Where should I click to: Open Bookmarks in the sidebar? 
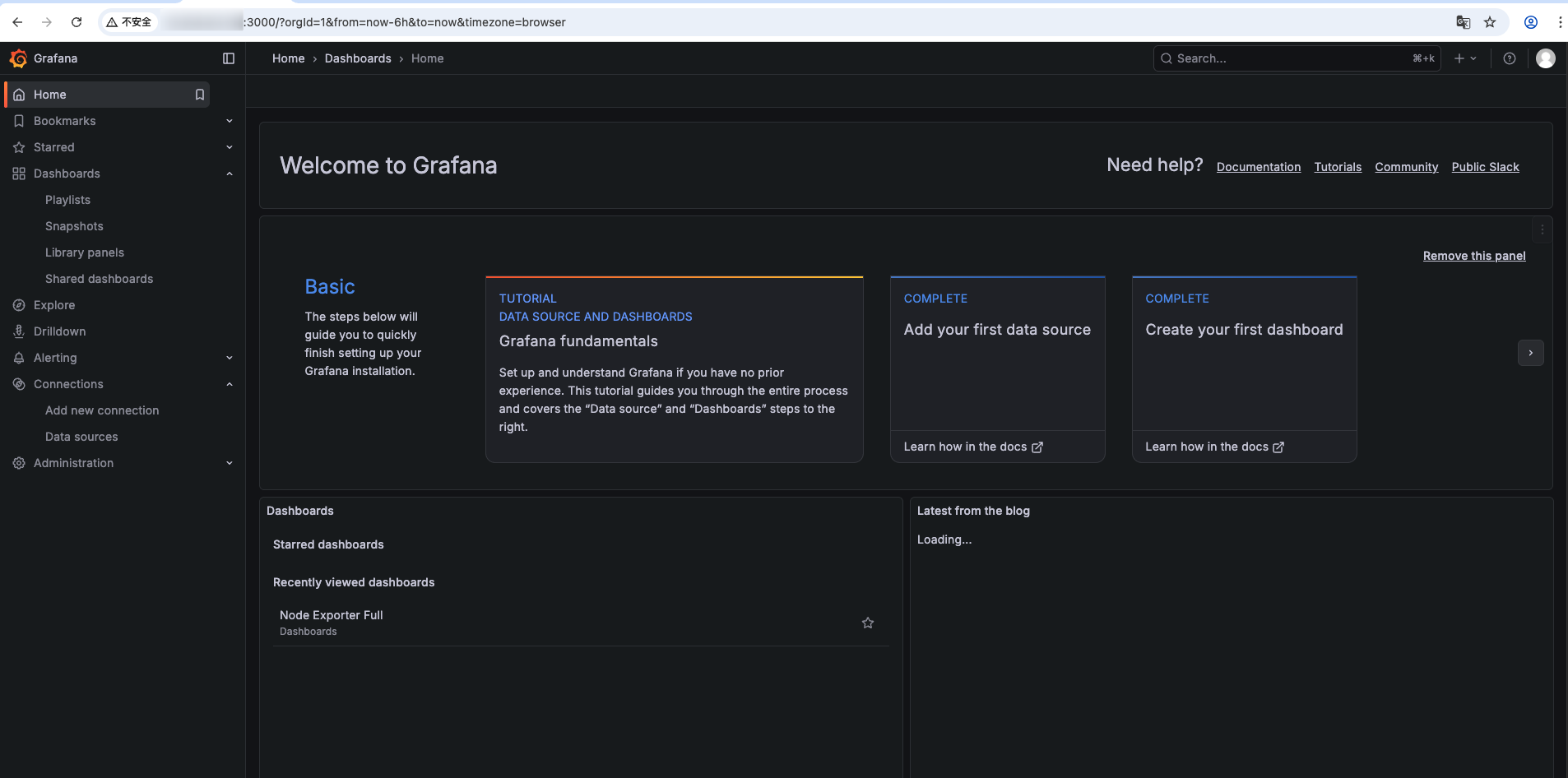[64, 121]
